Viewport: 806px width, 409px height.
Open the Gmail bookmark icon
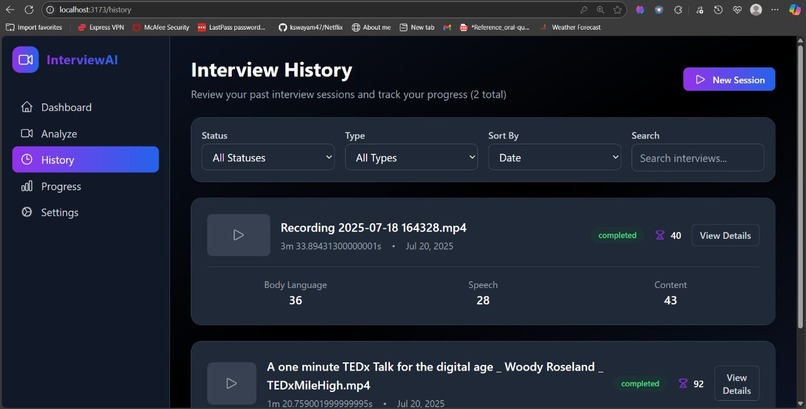pos(447,27)
